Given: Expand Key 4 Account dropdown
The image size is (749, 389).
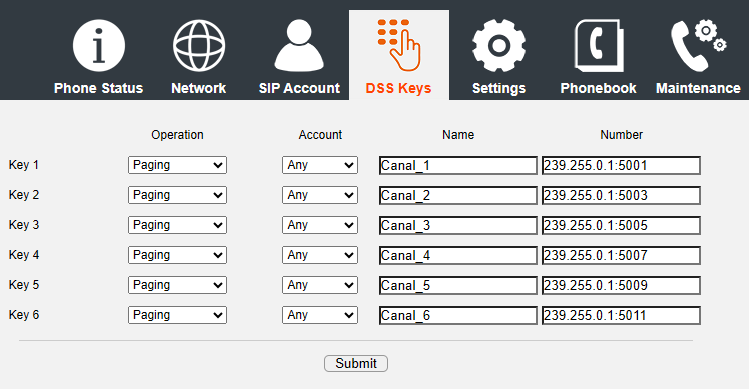Looking at the screenshot, I should coord(320,255).
